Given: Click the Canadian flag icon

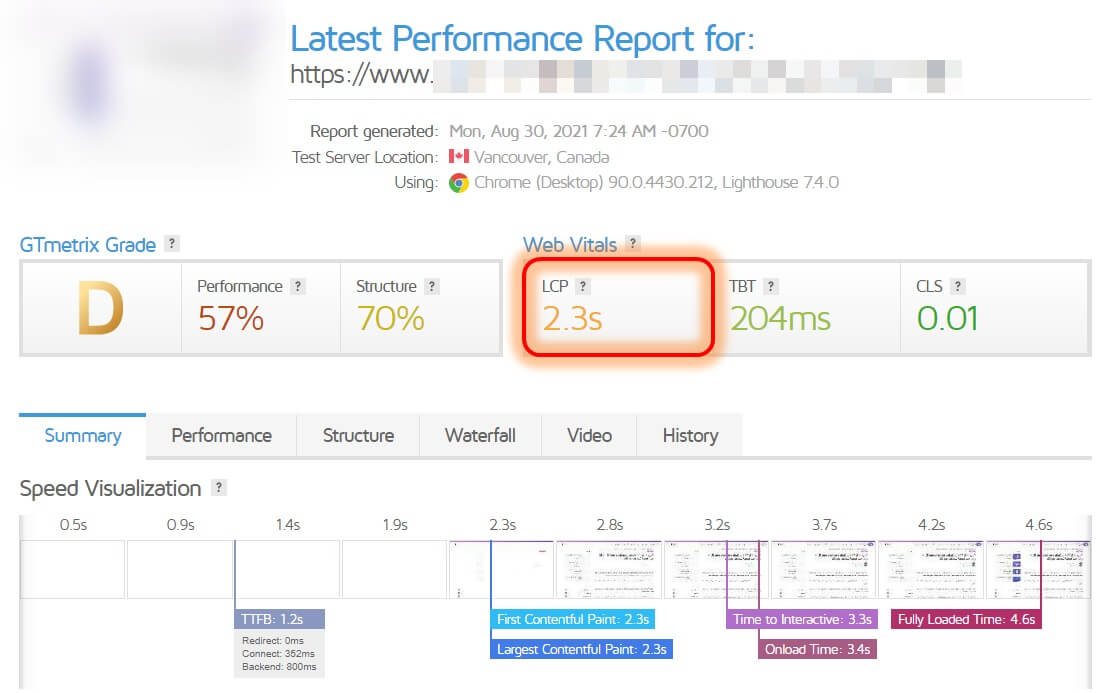Looking at the screenshot, I should pyautogui.click(x=459, y=156).
